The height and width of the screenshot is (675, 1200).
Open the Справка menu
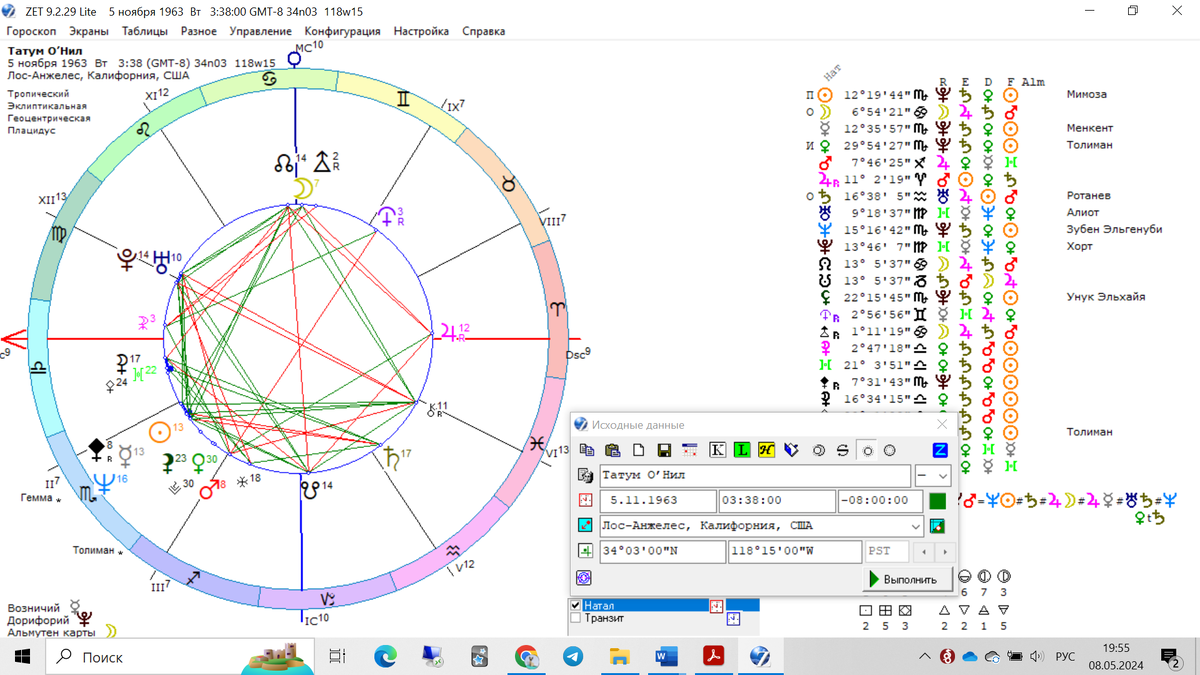click(x=484, y=31)
